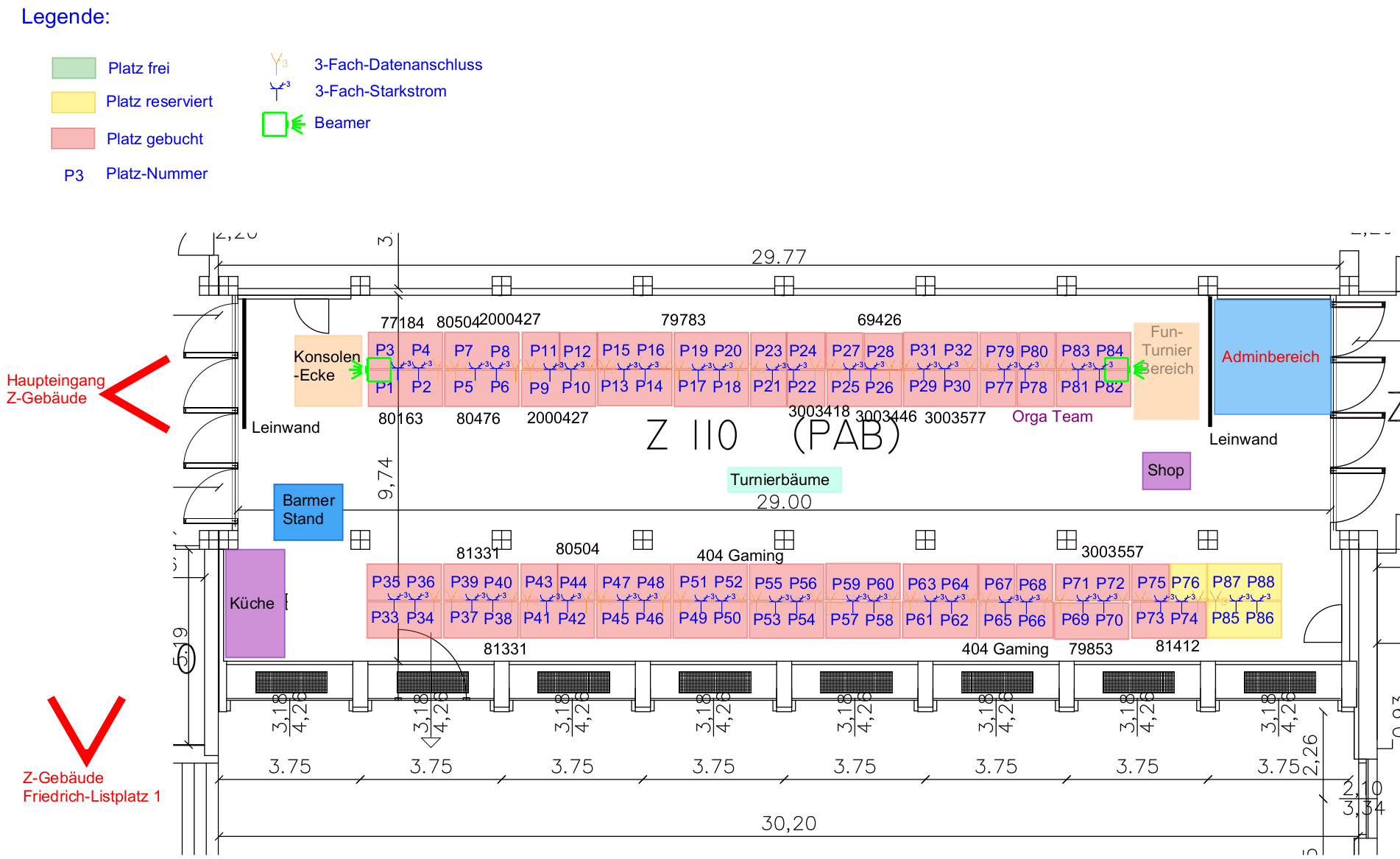This screenshot has width=1400, height=859.
Task: Click the Beamer icon in the legend
Action: (275, 124)
